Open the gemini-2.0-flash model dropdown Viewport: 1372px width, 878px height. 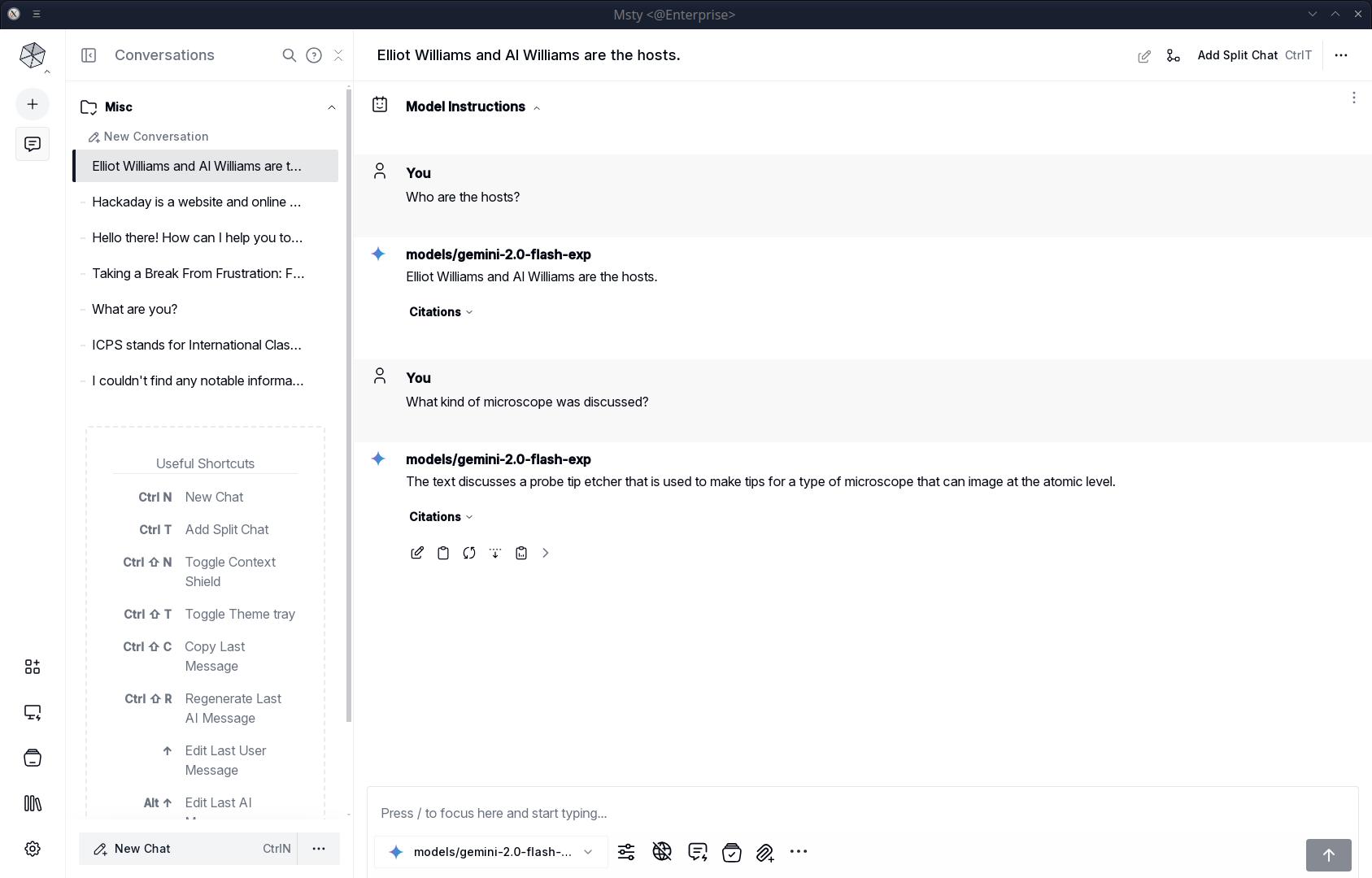491,852
